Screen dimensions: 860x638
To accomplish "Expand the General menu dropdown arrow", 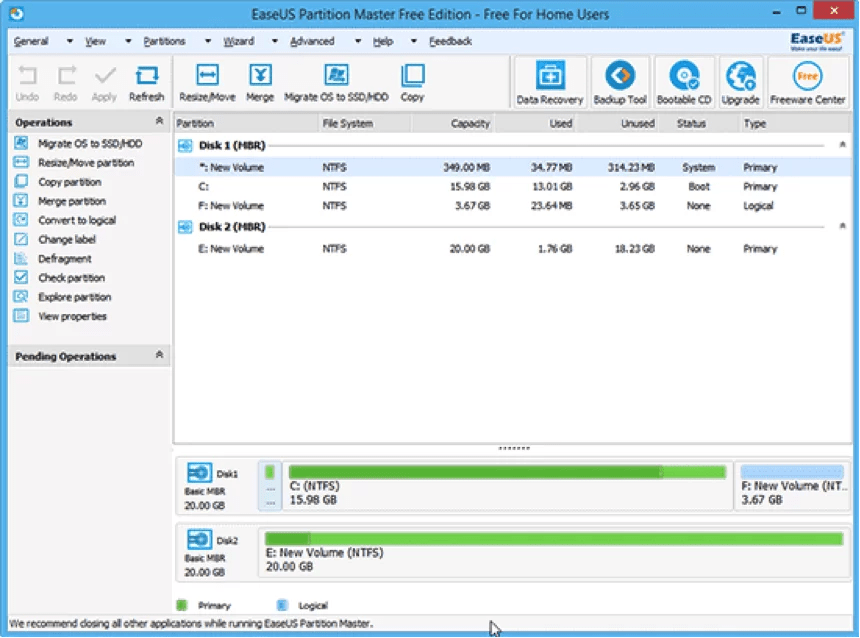I will (70, 41).
